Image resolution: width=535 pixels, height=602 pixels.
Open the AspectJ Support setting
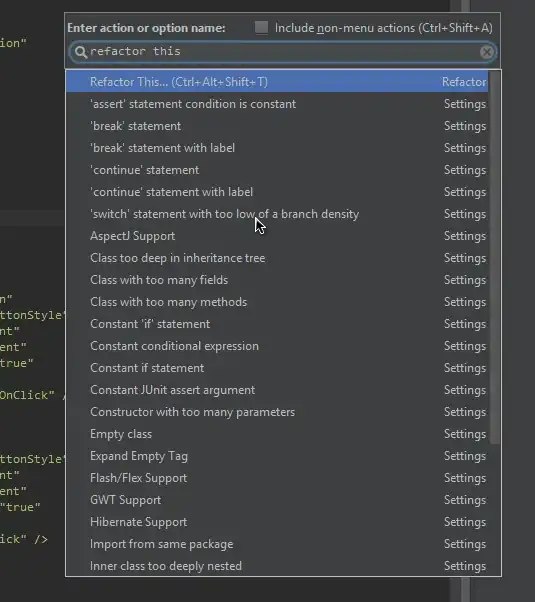(277, 236)
